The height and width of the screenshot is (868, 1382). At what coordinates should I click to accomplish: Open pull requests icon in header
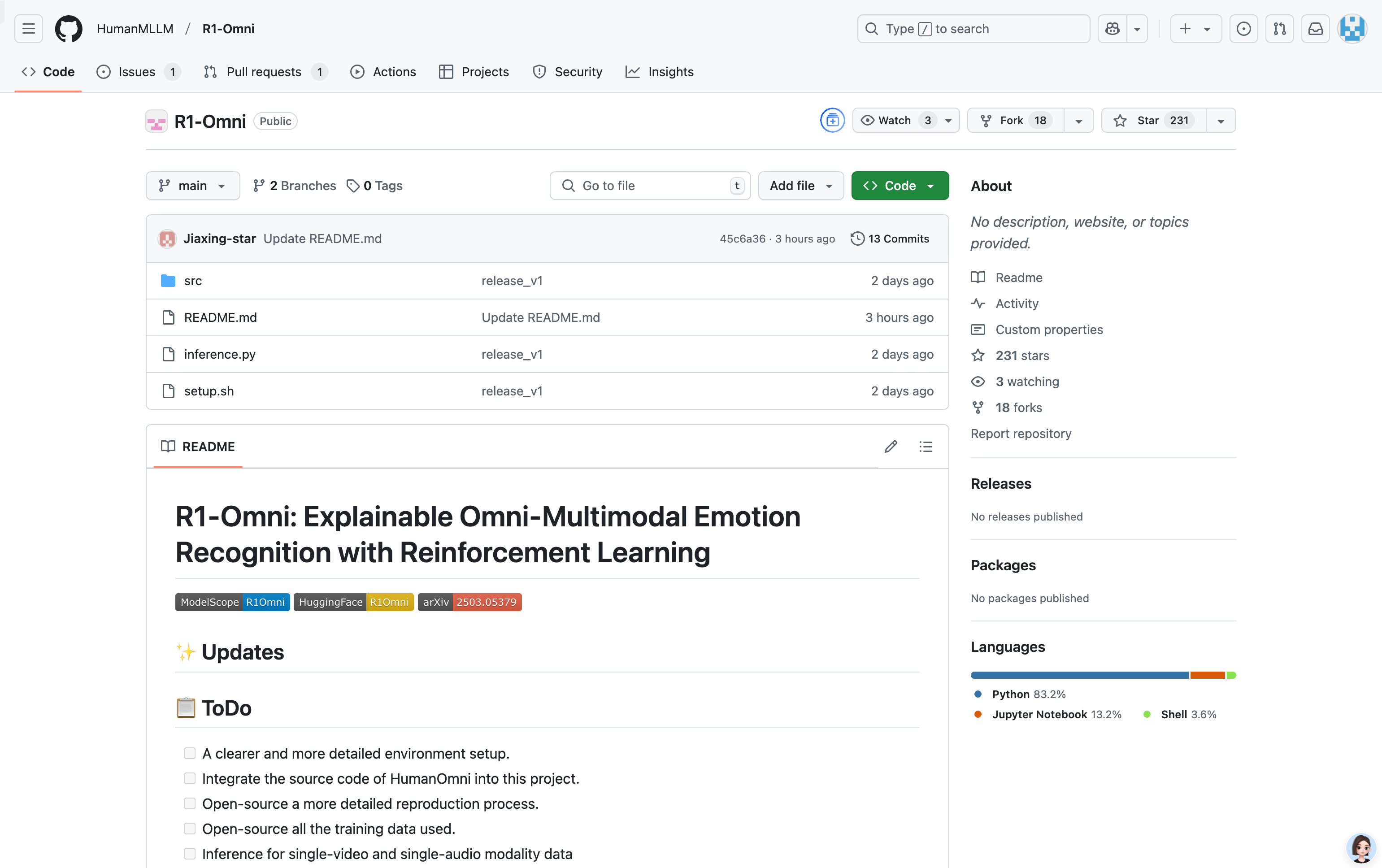point(1280,29)
